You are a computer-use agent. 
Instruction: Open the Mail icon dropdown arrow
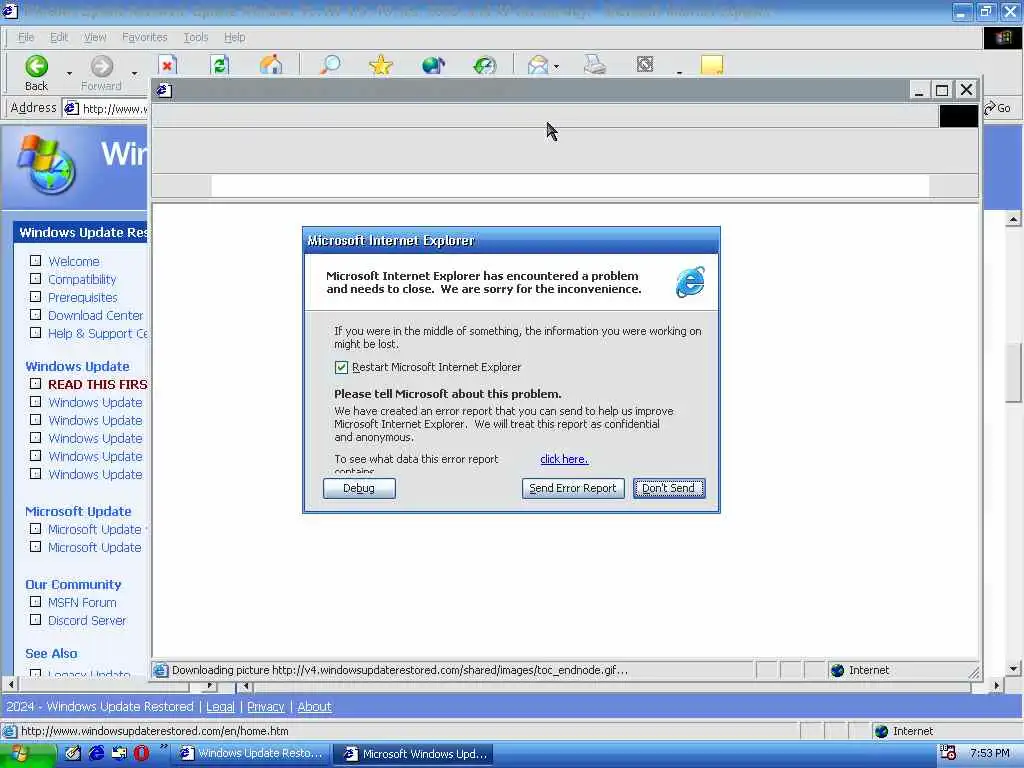(556, 66)
